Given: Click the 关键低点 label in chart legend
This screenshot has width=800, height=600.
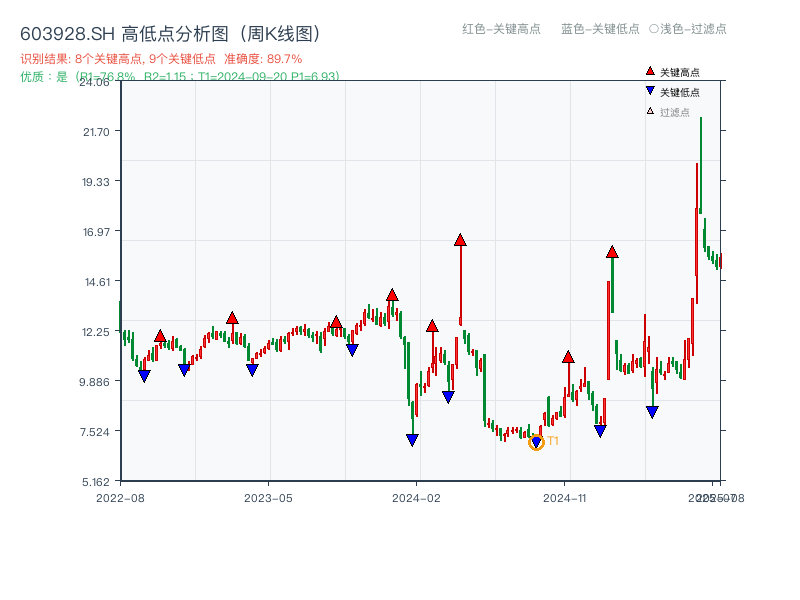Looking at the screenshot, I should pos(680,92).
